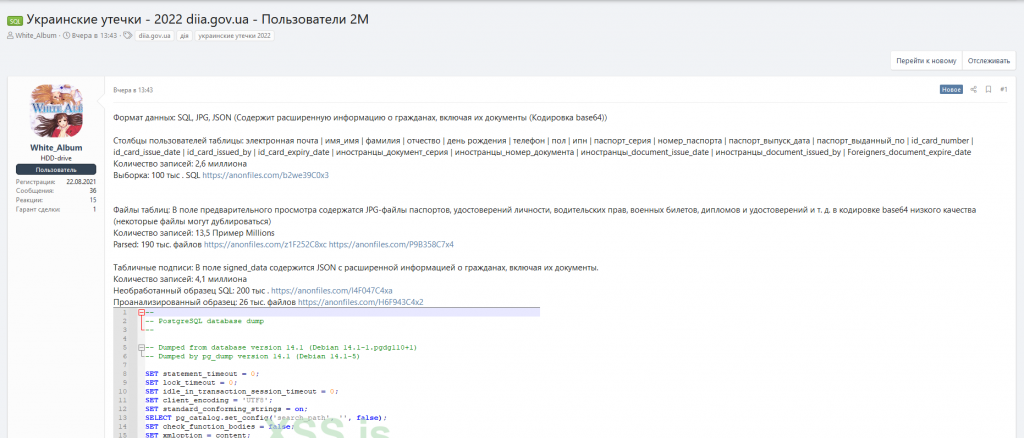Screen dimensions: 1024x438
Task: Click the Перейти к новому button
Action: [x=926, y=60]
